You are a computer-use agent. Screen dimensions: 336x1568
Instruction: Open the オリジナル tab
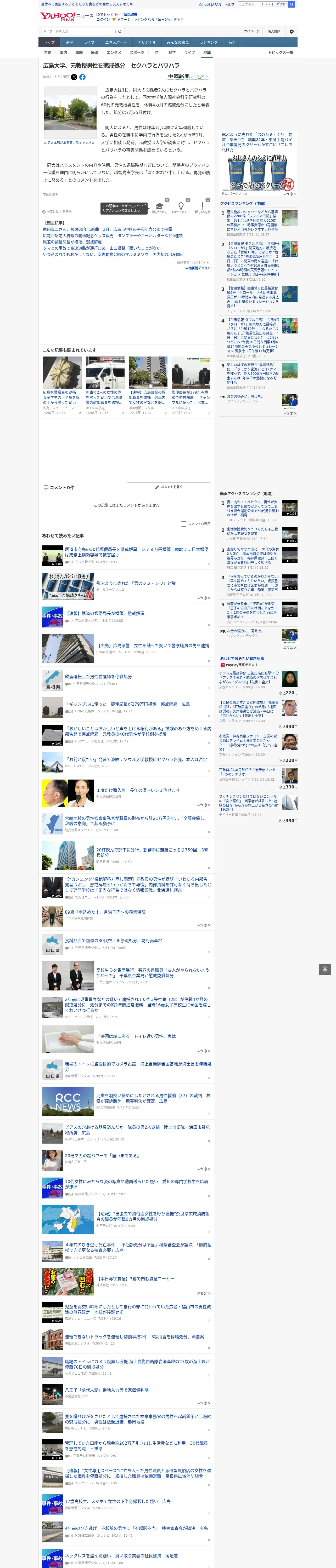(147, 43)
